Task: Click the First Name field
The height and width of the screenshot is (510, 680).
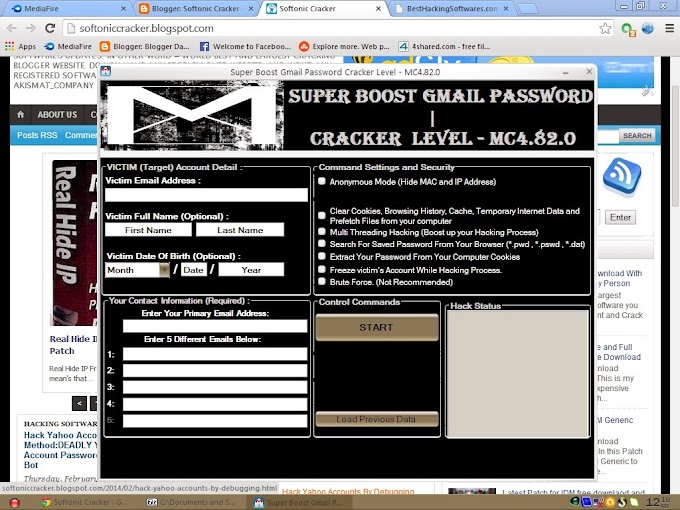Action: click(148, 230)
